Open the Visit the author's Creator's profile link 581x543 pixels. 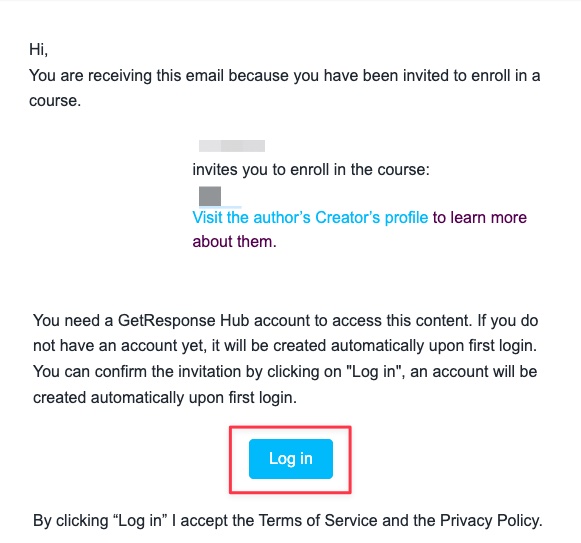coord(310,218)
